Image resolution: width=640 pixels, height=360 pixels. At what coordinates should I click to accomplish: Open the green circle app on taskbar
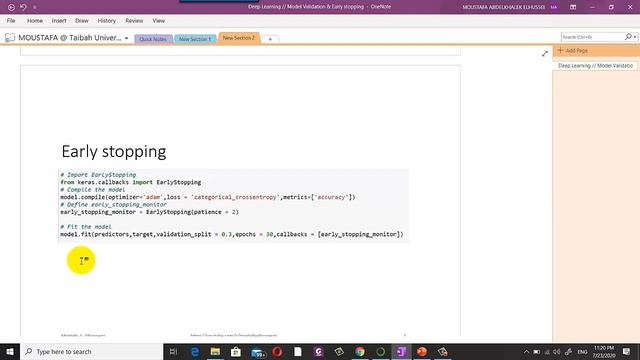point(380,351)
